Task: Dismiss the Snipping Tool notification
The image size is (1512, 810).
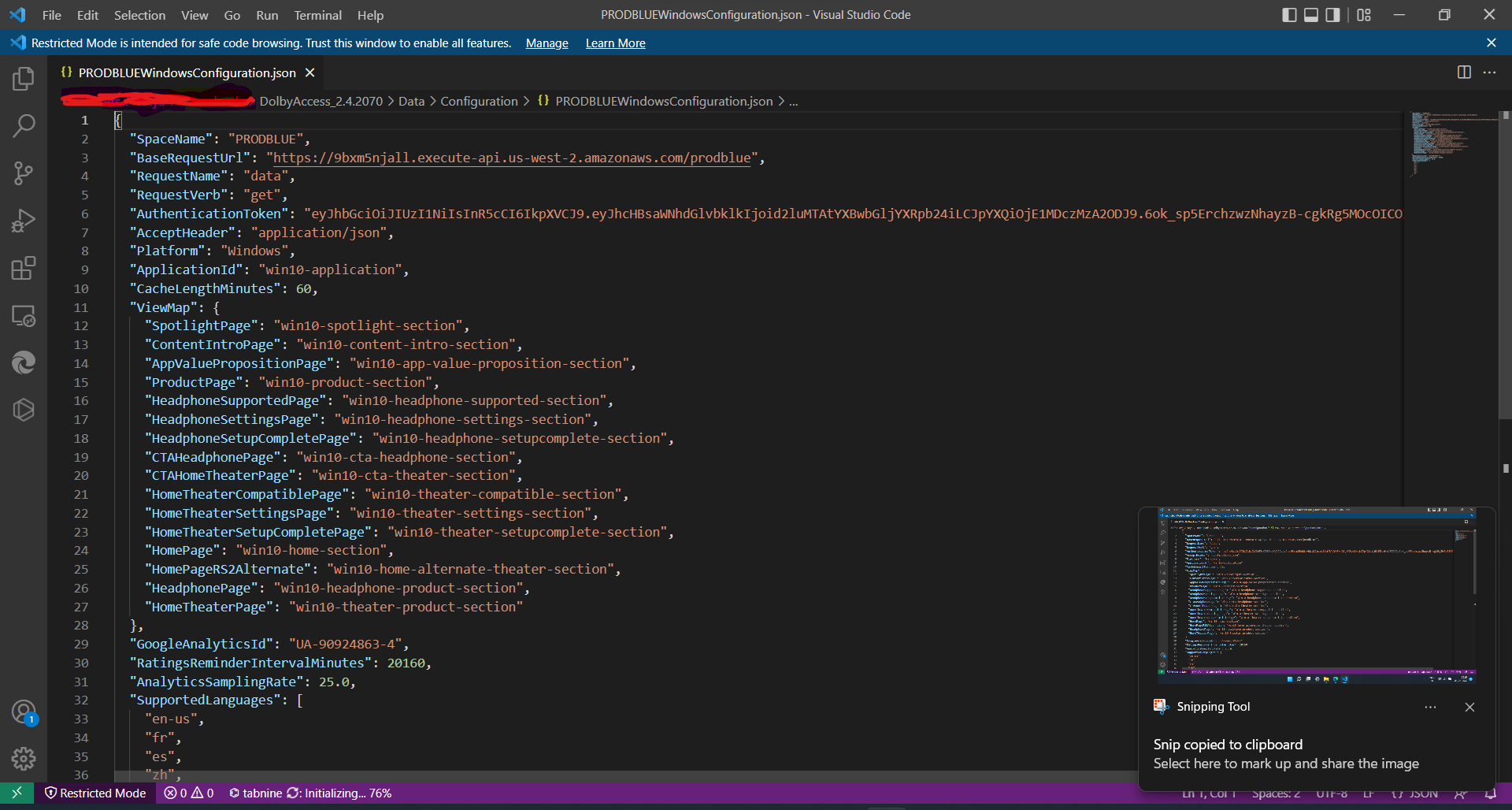Action: (x=1469, y=707)
